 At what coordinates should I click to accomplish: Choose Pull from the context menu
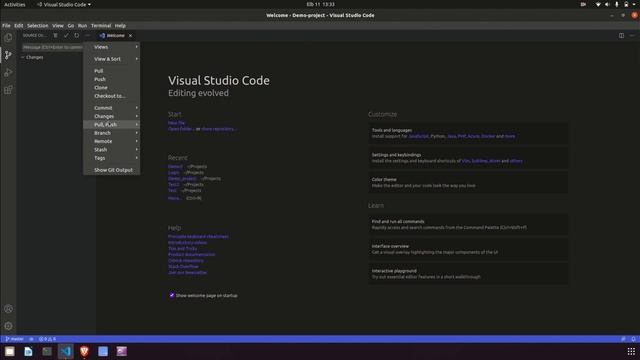point(111,71)
